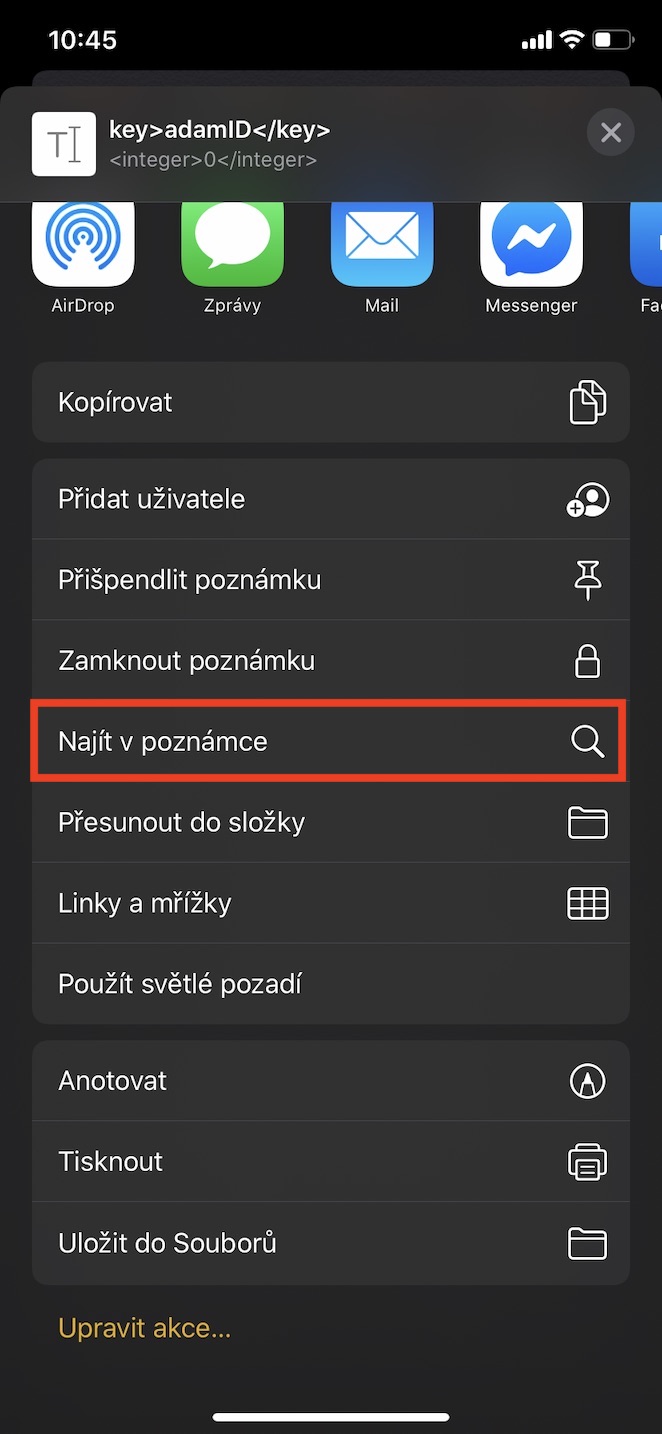Viewport: 662px width, 1434px height.
Task: Tap the pushpin icon
Action: point(587,580)
